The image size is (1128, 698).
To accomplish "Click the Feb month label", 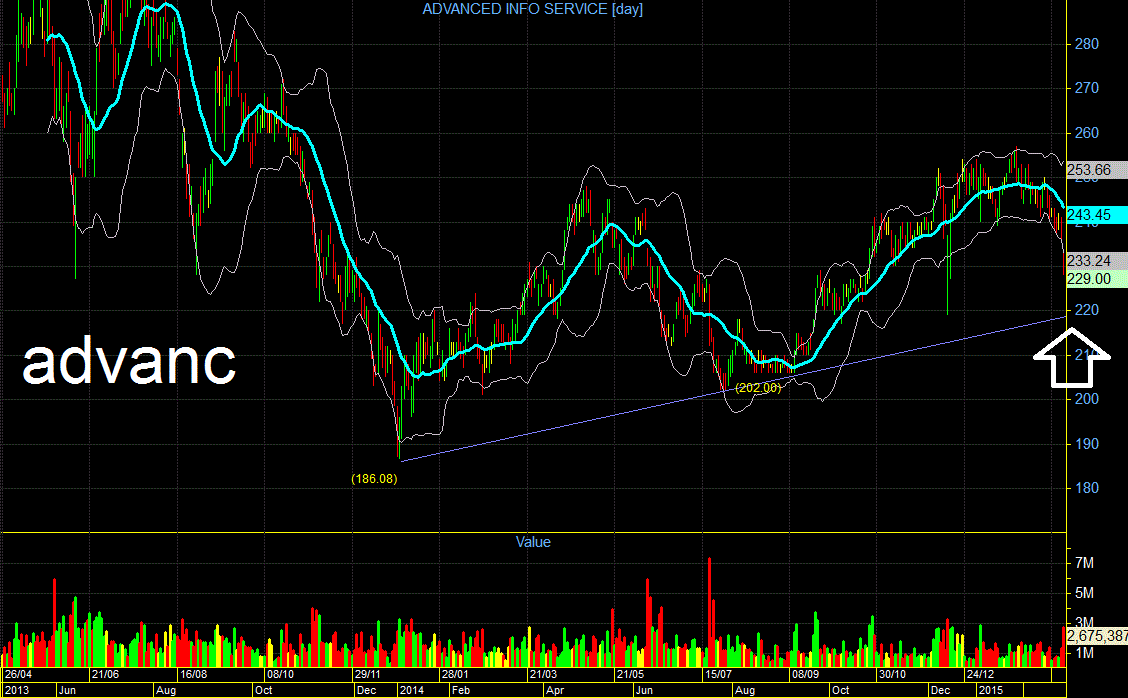I will tap(460, 690).
